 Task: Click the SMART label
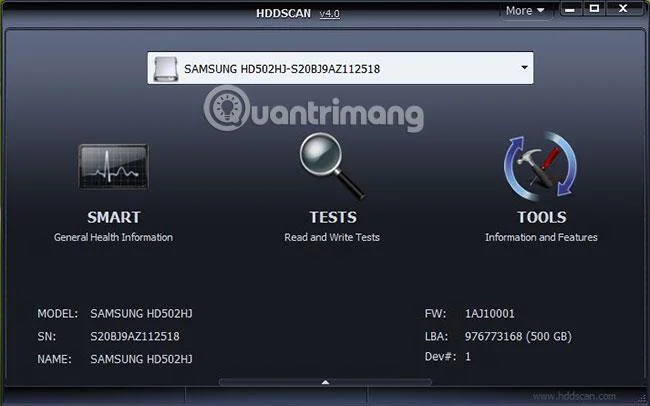click(114, 217)
